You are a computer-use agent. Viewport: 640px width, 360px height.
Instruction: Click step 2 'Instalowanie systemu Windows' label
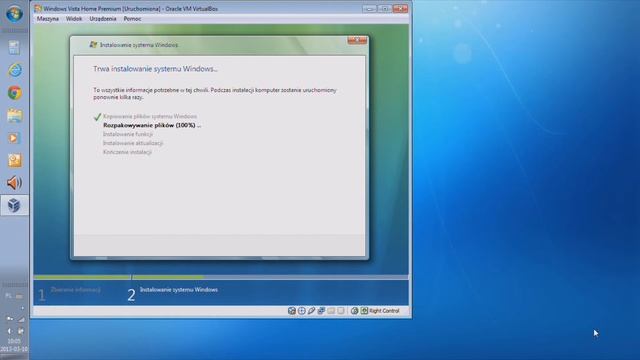(179, 290)
